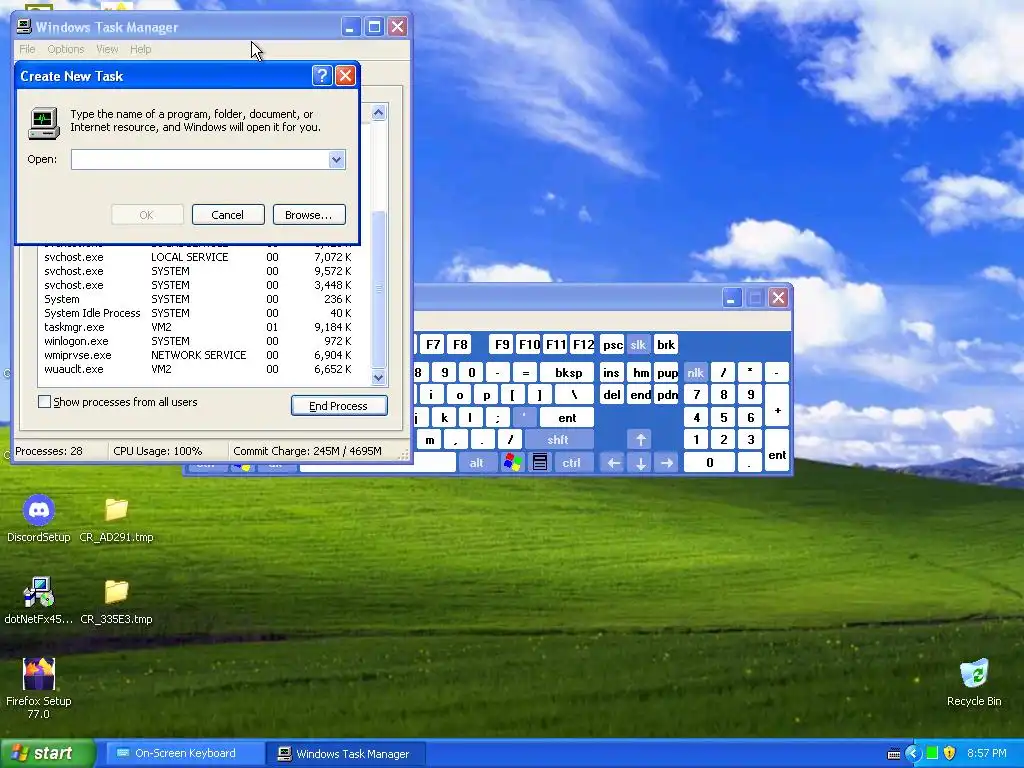Open the File menu in Task Manager
The height and width of the screenshot is (768, 1024).
click(27, 49)
